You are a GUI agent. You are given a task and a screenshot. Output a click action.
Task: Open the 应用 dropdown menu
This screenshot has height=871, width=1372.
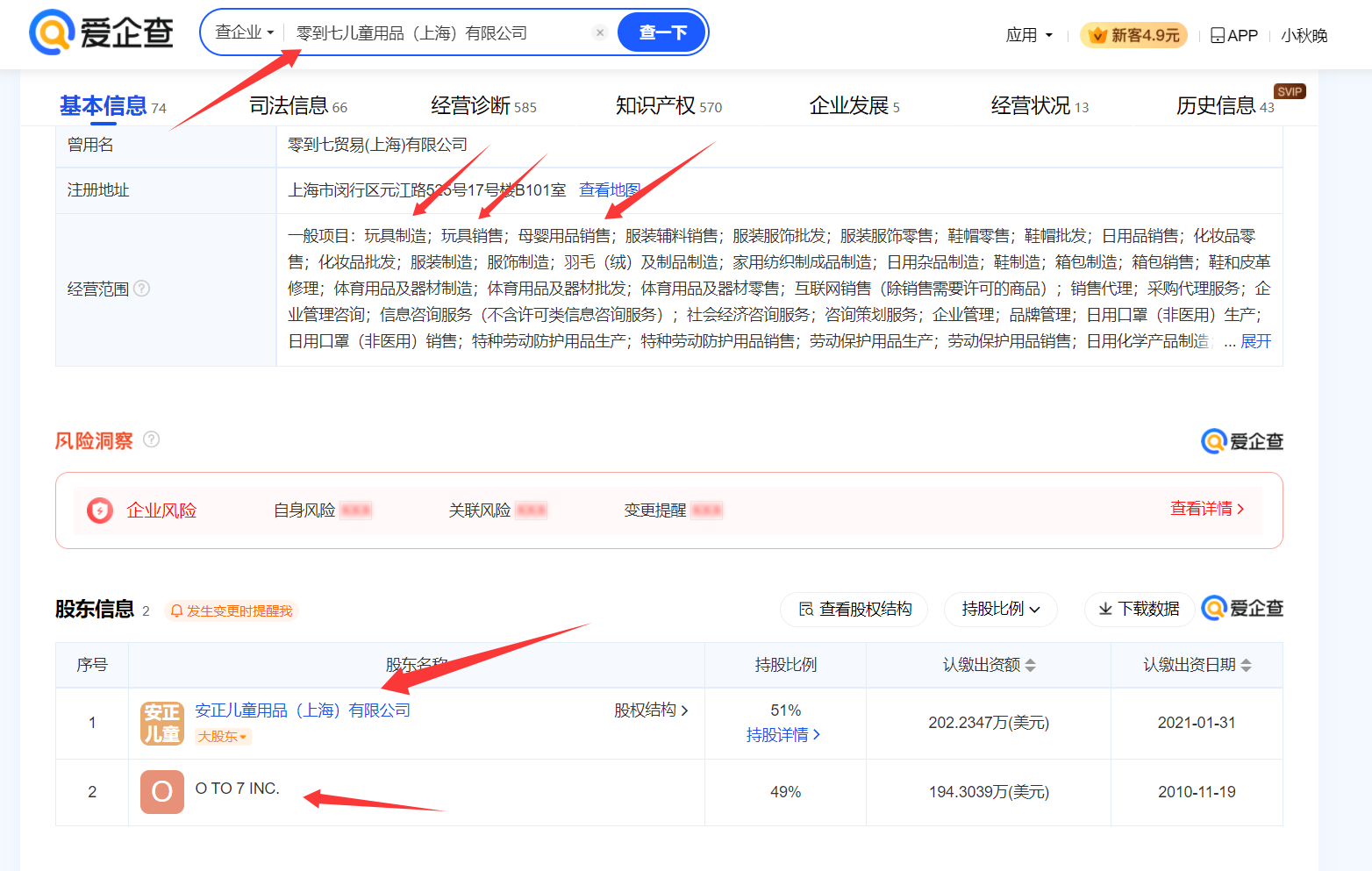pyautogui.click(x=1029, y=35)
